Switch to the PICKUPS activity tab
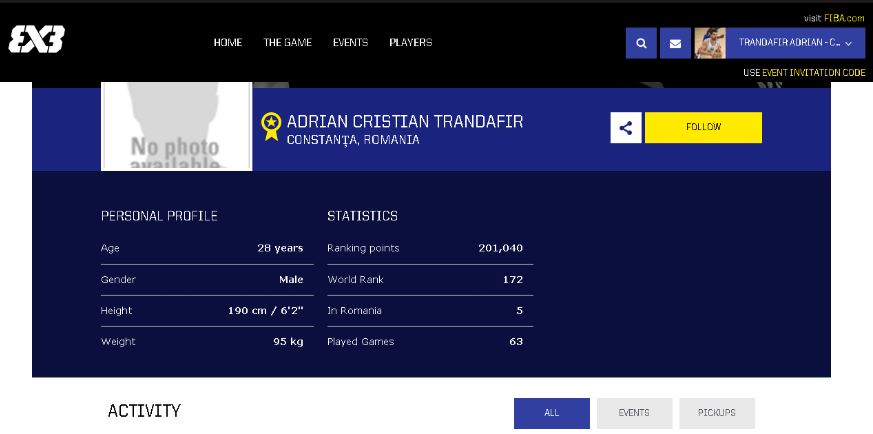 [716, 413]
